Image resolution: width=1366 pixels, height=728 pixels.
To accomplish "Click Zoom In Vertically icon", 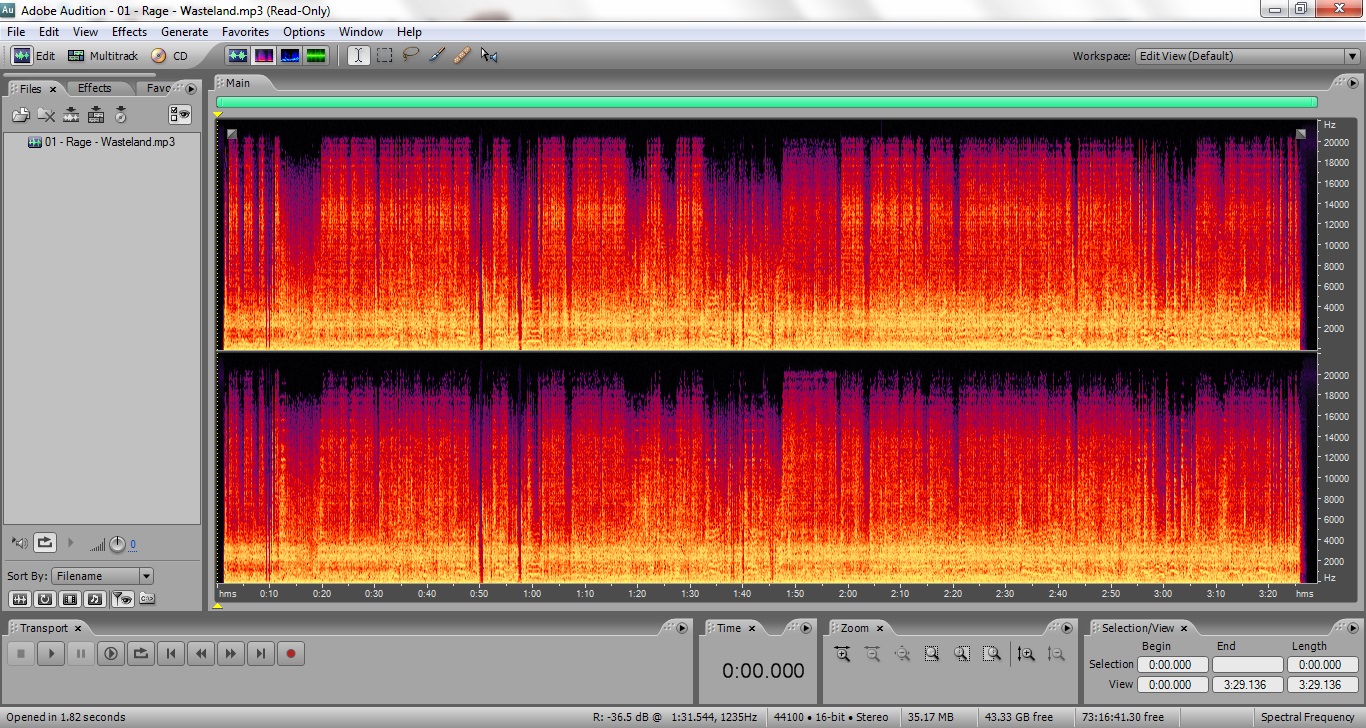I will (1026, 654).
